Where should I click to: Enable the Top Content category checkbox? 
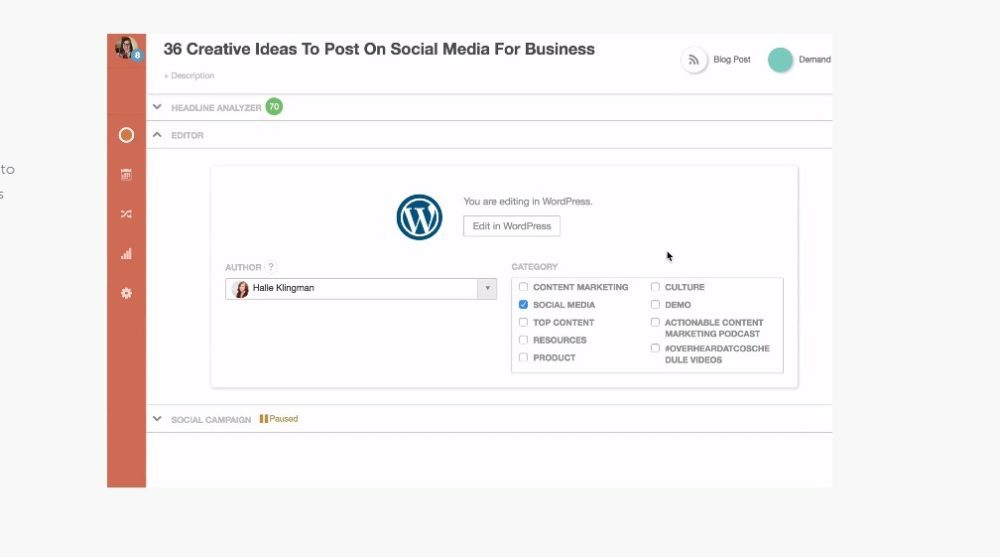pyautogui.click(x=523, y=322)
